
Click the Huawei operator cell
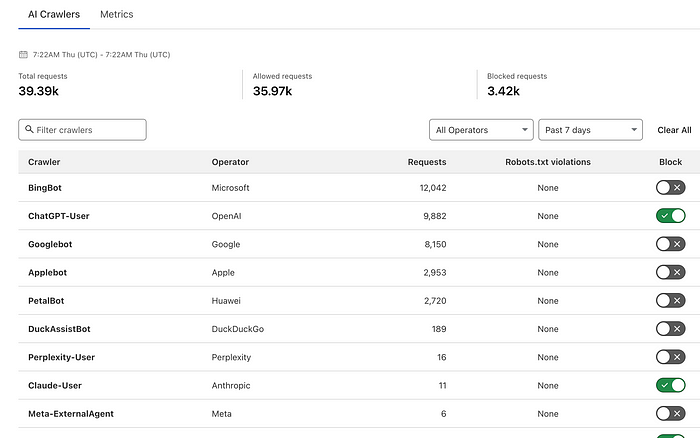(226, 301)
